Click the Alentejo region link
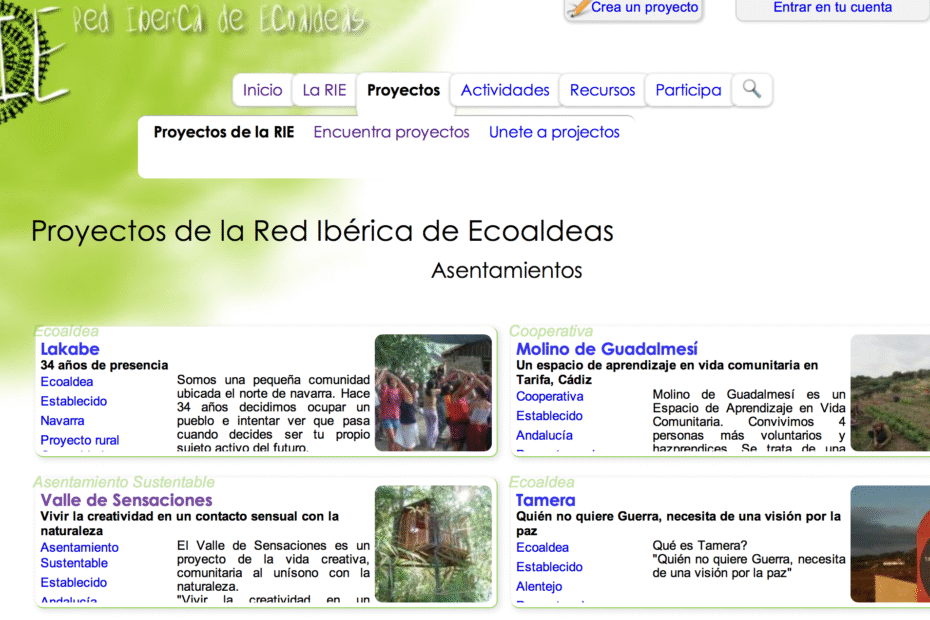The width and height of the screenshot is (930, 620). point(539,587)
